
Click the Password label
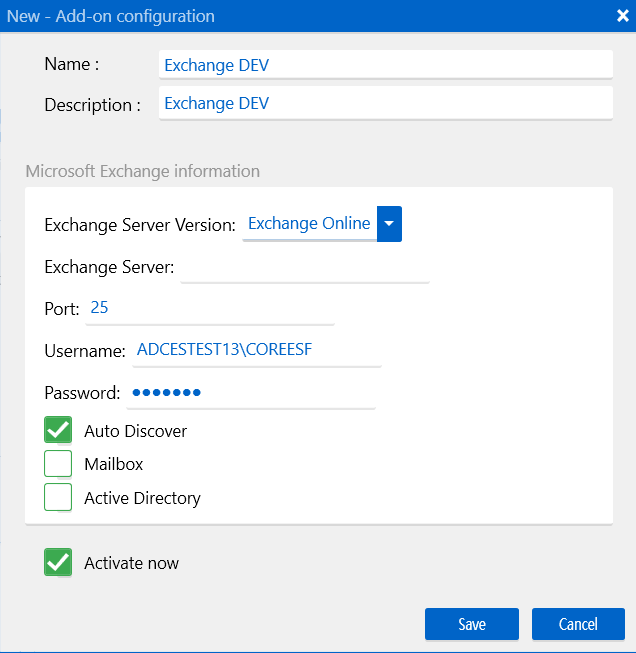coord(82,393)
